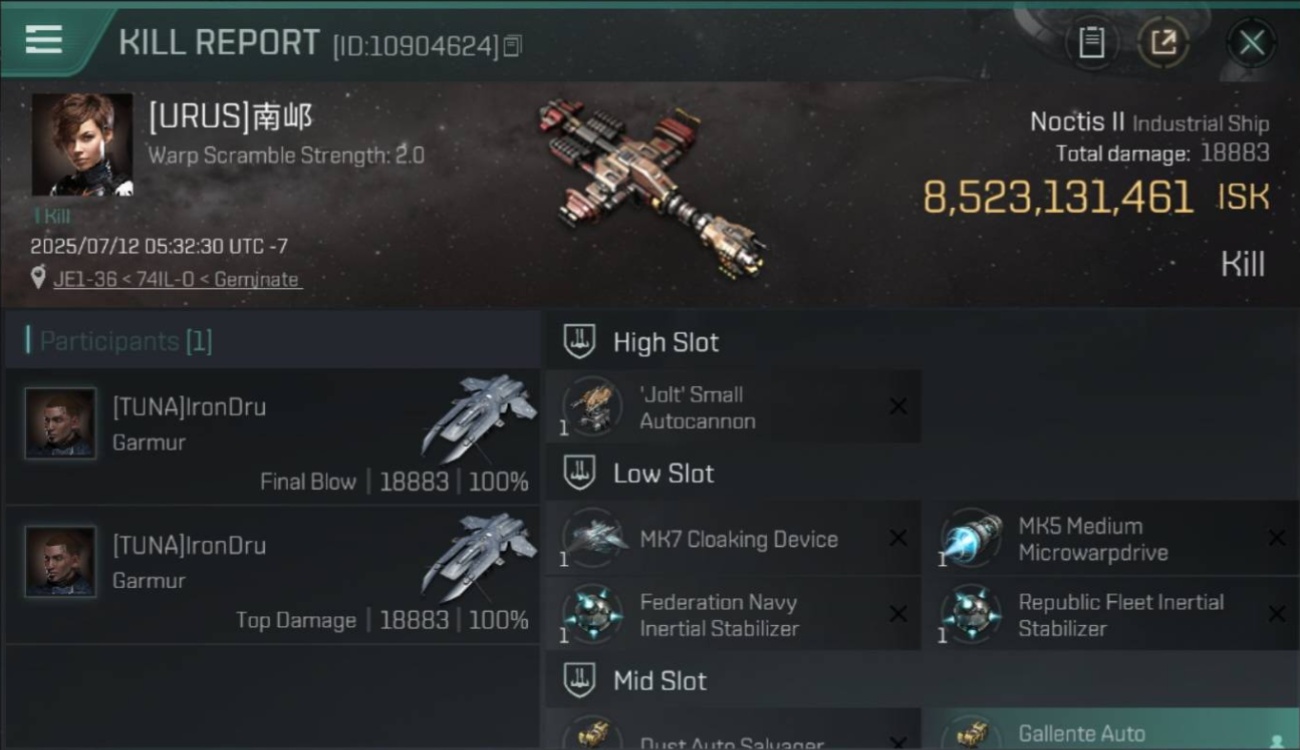
Task: Click the MK5 Medium Microwarpdrive icon
Action: (971, 539)
